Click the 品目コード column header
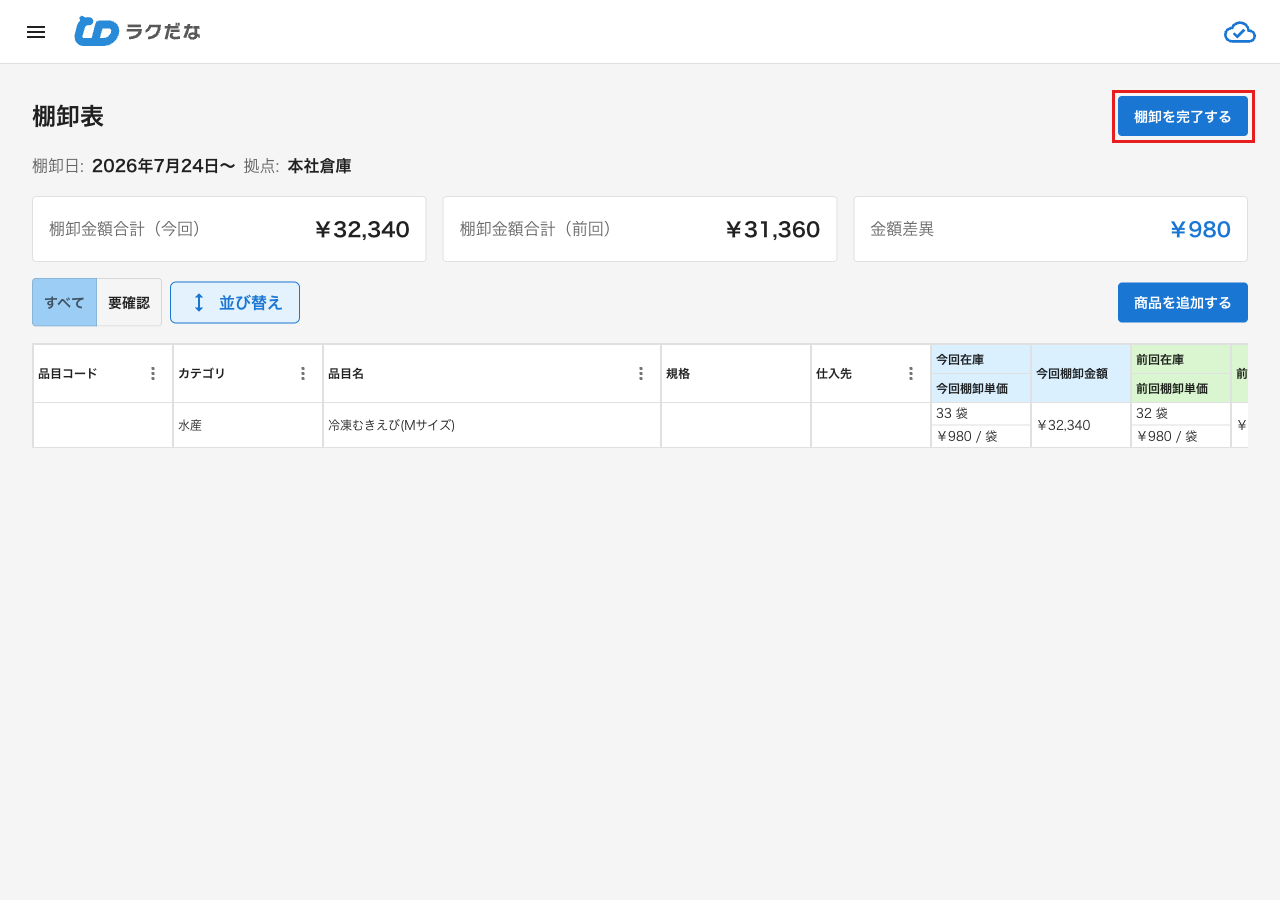The width and height of the screenshot is (1280, 900). pyautogui.click(x=103, y=373)
